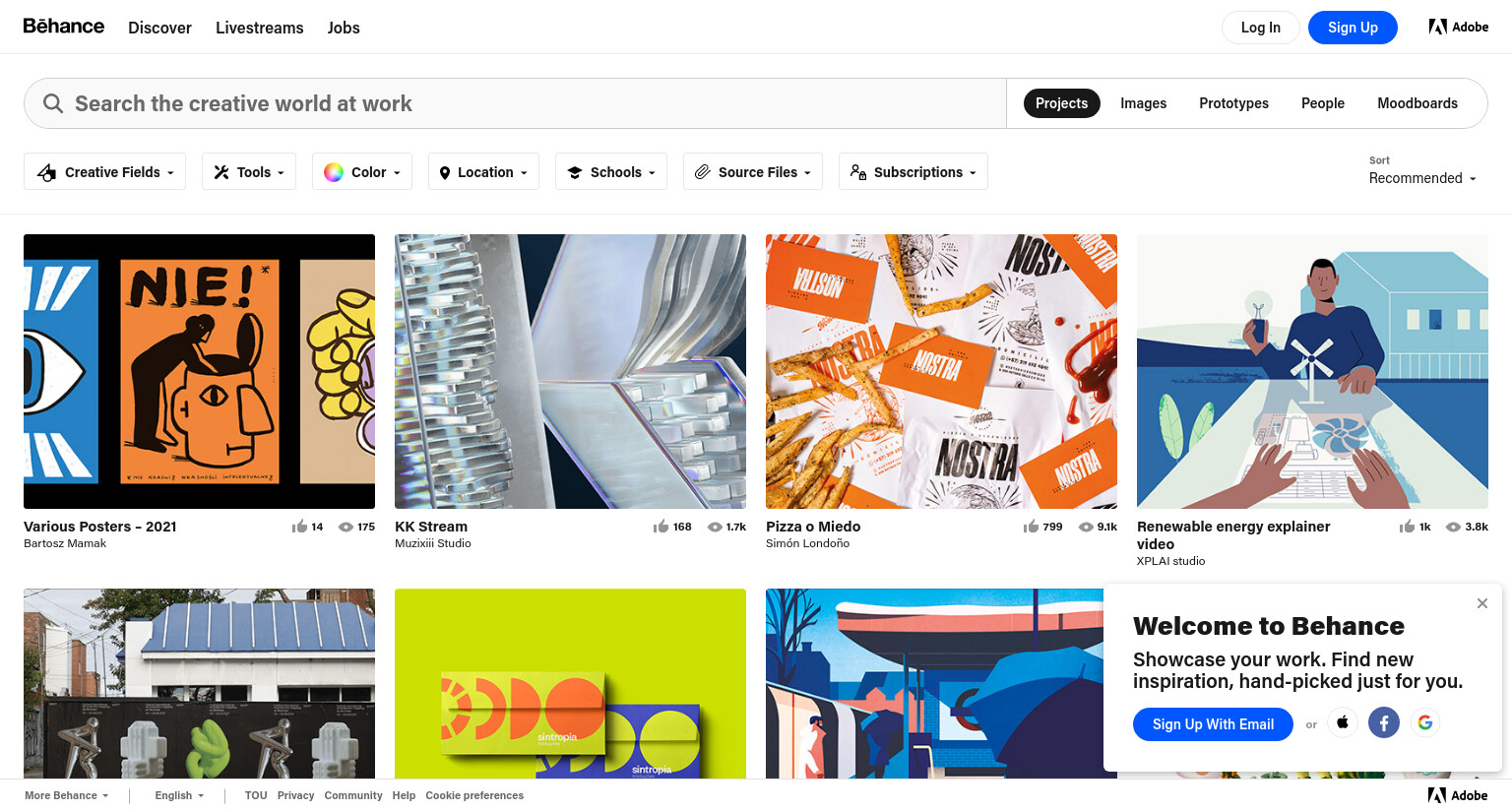This screenshot has width=1512, height=811.
Task: Open the Subscriptions filter dropdown
Action: (913, 171)
